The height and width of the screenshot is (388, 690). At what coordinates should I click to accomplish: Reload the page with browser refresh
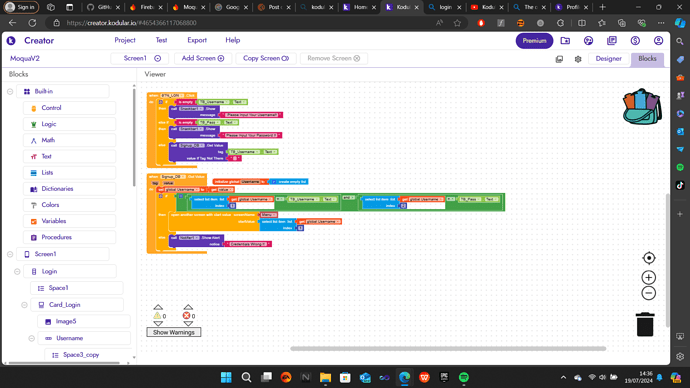click(32, 23)
